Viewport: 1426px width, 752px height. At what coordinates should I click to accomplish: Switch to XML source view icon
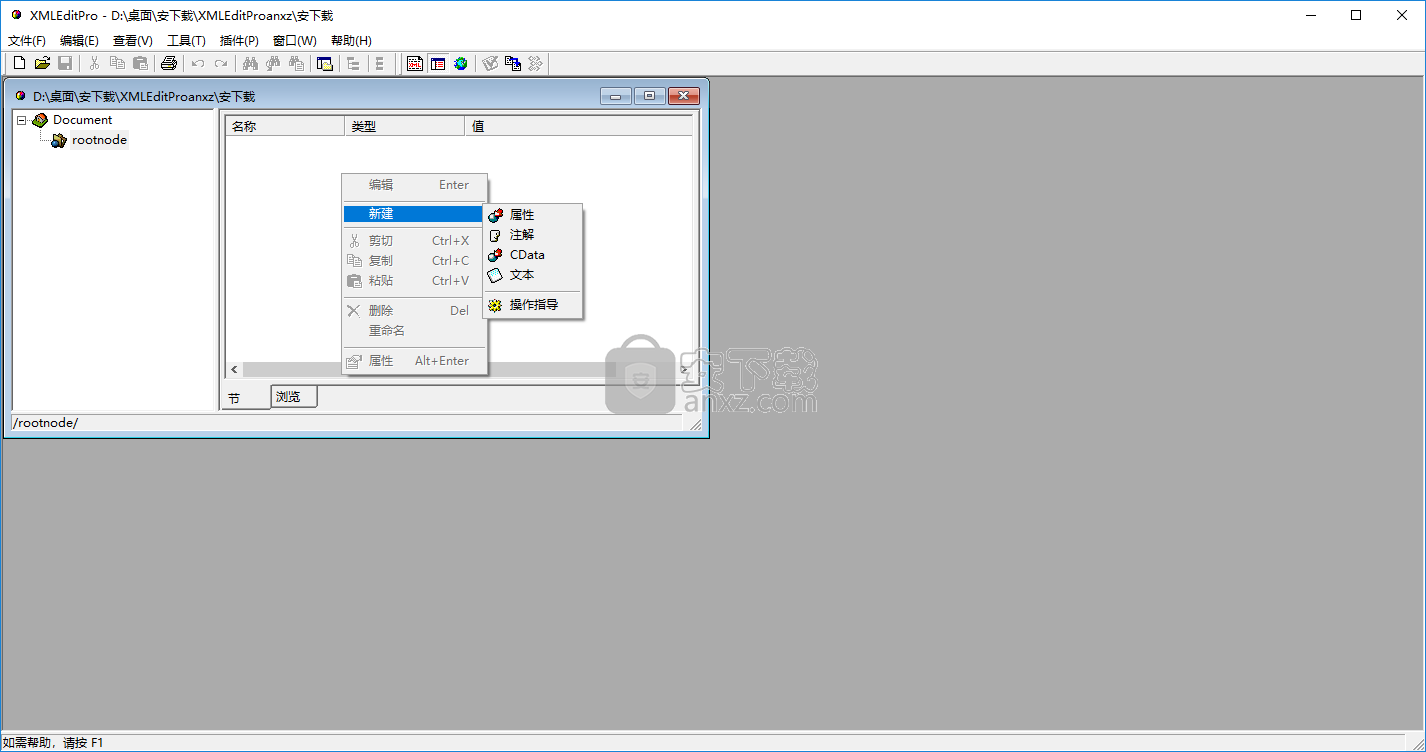(x=415, y=63)
